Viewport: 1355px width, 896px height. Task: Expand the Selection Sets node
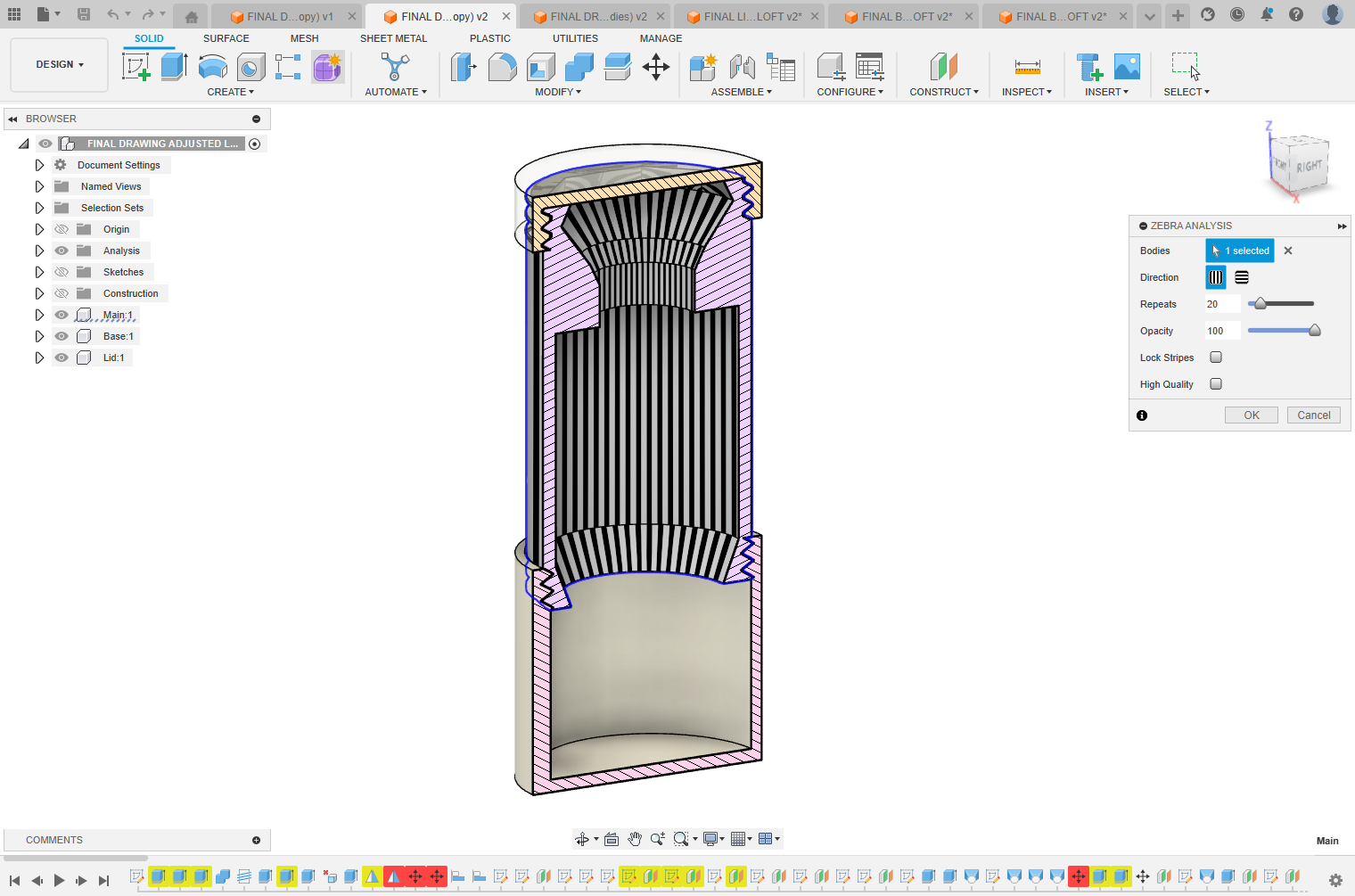point(39,208)
